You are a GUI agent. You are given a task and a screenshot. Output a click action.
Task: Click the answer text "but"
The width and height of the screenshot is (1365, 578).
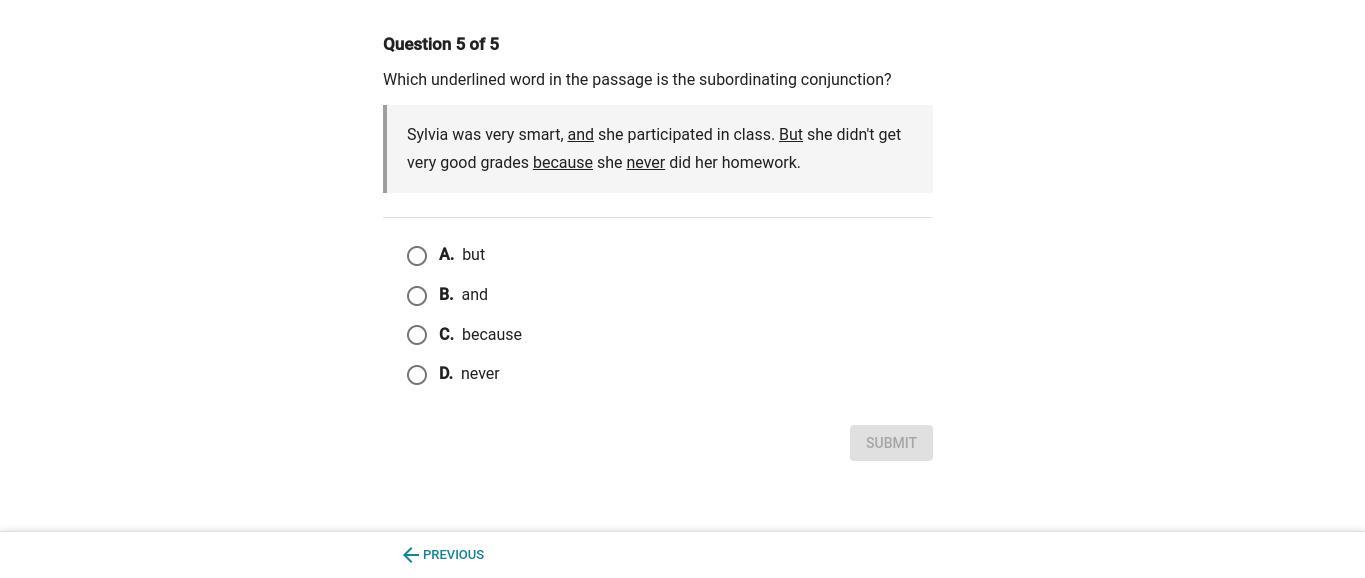473,255
